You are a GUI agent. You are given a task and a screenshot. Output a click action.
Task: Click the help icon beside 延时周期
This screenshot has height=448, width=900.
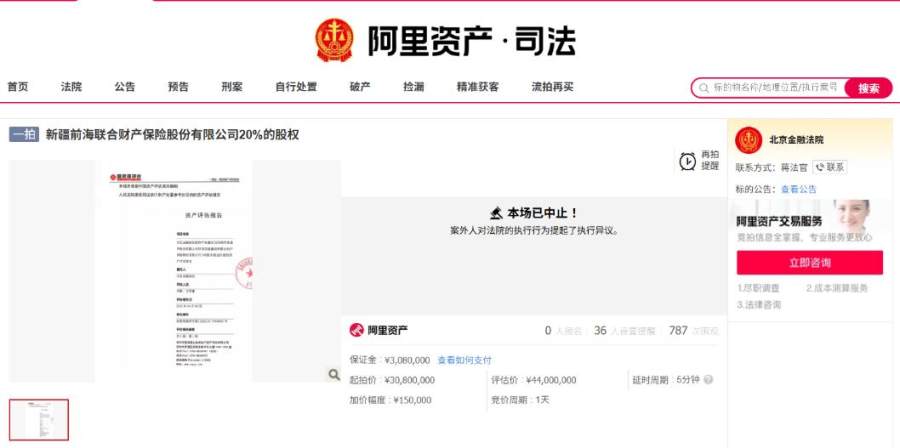tap(708, 380)
